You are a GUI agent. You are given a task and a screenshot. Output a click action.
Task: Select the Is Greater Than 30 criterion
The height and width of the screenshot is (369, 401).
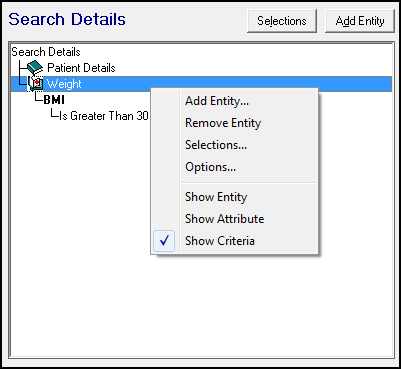pyautogui.click(x=104, y=116)
